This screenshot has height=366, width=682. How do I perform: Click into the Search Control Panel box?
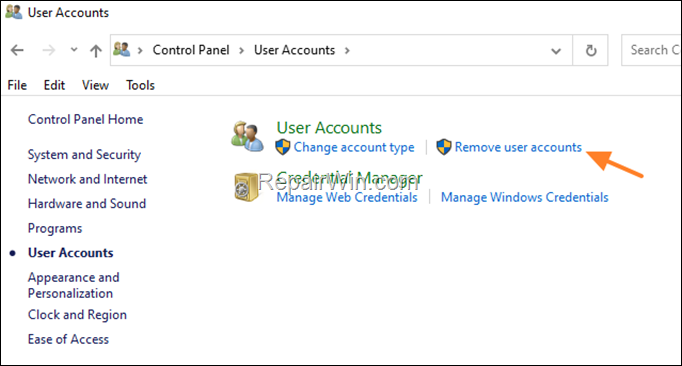pos(652,50)
